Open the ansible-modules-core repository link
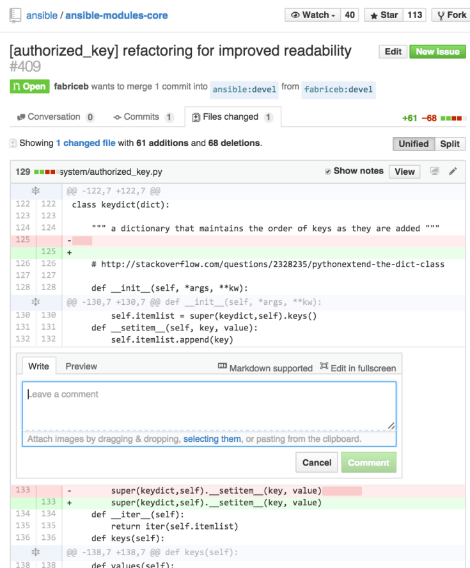470x568 pixels. [116, 16]
